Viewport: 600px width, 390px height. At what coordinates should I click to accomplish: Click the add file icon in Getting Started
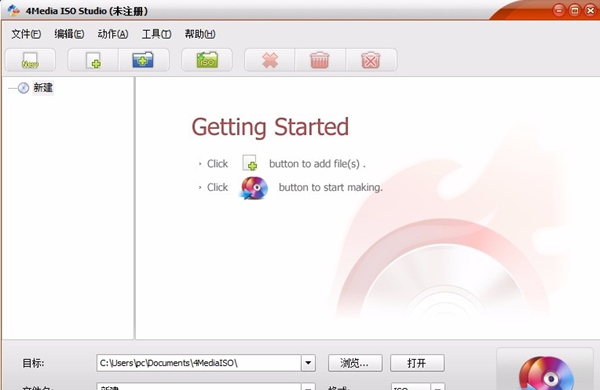pyautogui.click(x=250, y=163)
